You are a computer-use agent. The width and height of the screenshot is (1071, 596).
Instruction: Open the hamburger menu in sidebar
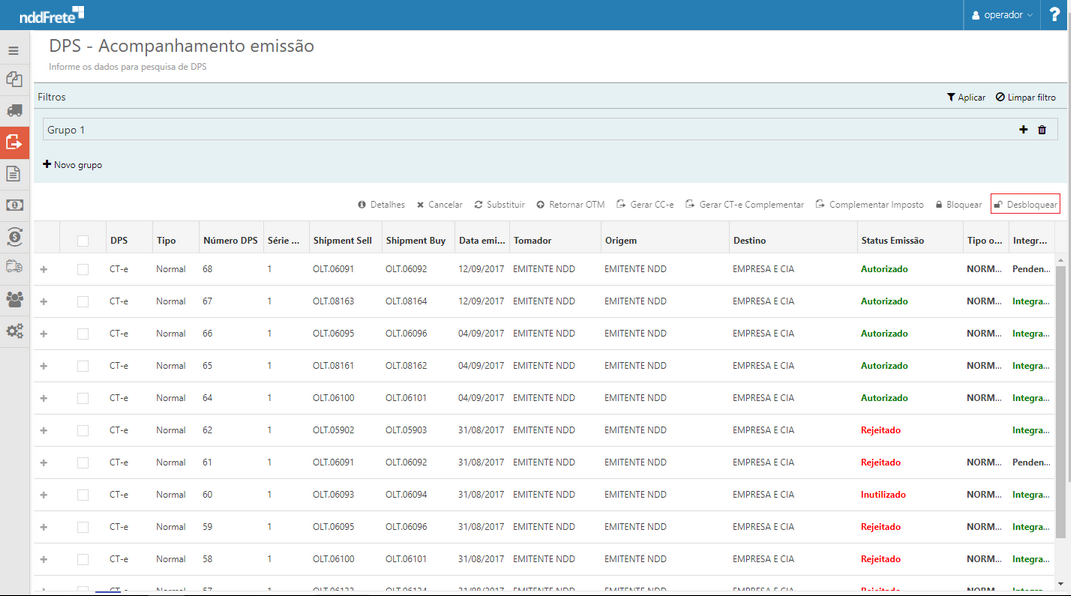point(14,50)
